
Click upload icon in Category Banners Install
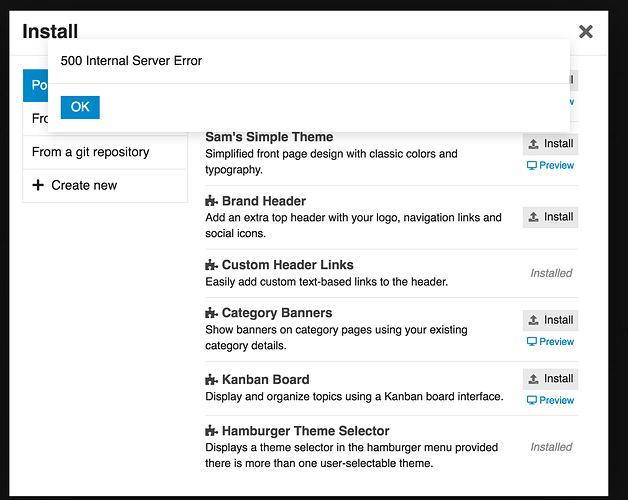point(533,320)
